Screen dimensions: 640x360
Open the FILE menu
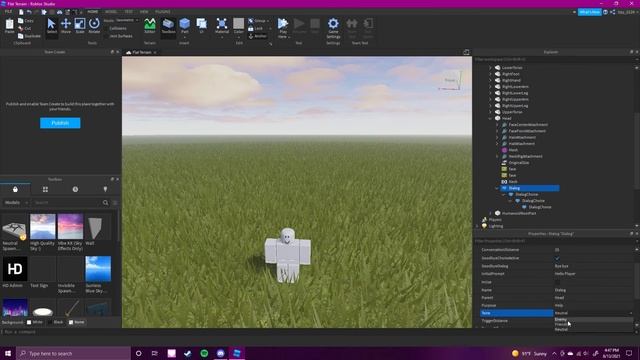pyautogui.click(x=8, y=12)
